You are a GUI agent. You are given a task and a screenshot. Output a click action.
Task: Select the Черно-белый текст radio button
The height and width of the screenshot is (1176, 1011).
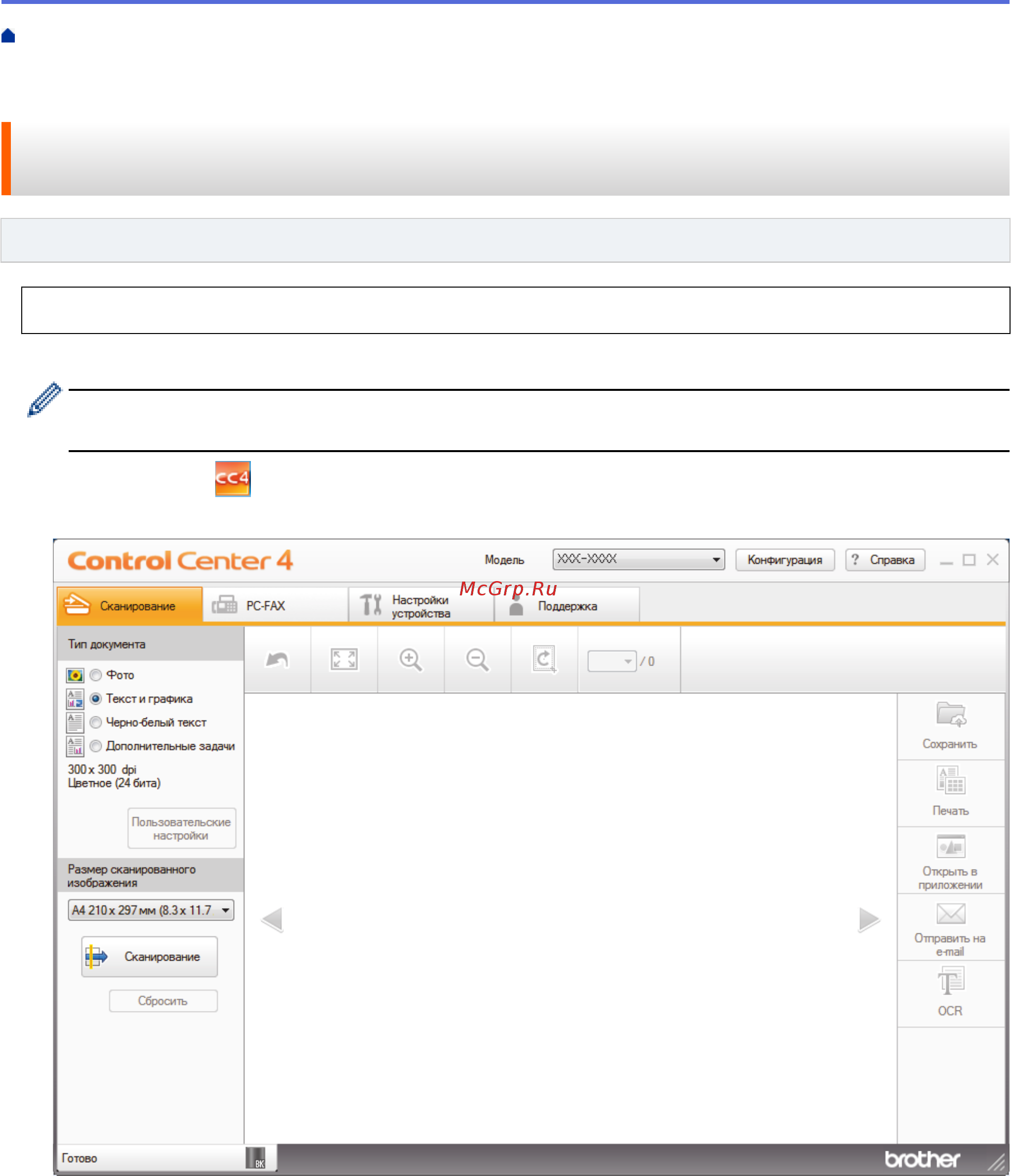pyautogui.click(x=96, y=722)
